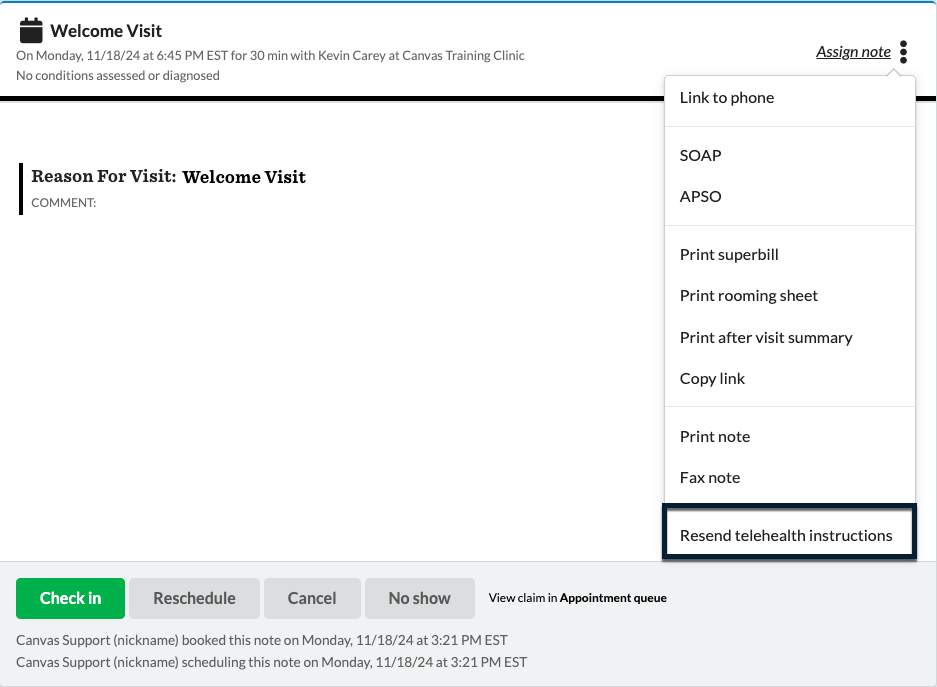This screenshot has width=937, height=687.
Task: Click the COMMENT: label
Action: pos(63,203)
